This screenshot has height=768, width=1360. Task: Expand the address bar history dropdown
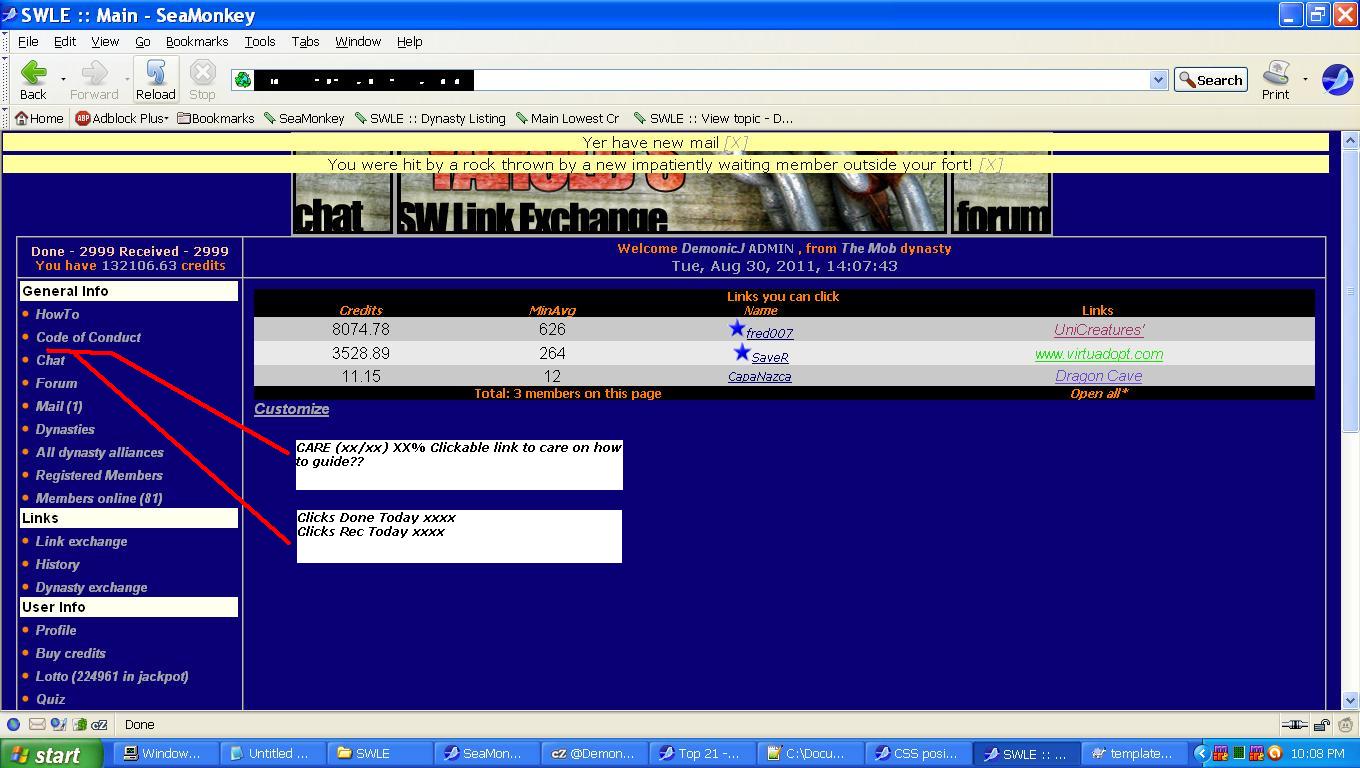click(x=1158, y=80)
